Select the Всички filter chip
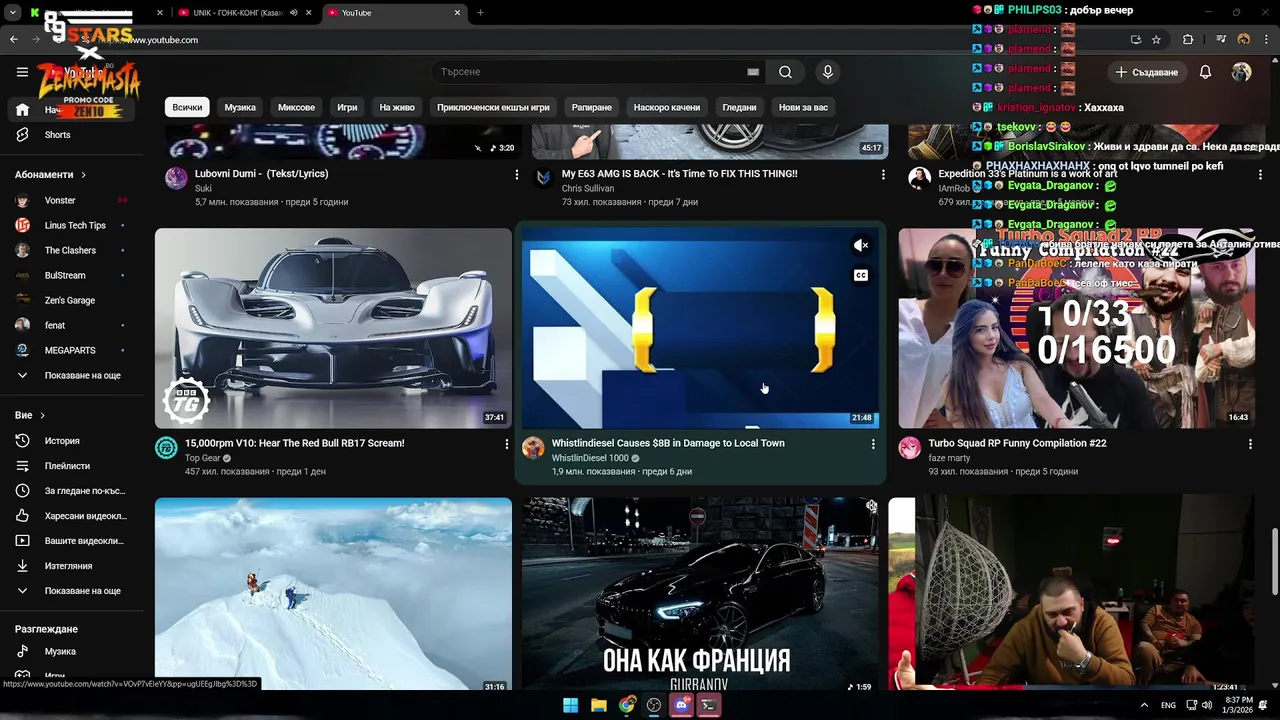The width and height of the screenshot is (1280, 720). tap(187, 107)
